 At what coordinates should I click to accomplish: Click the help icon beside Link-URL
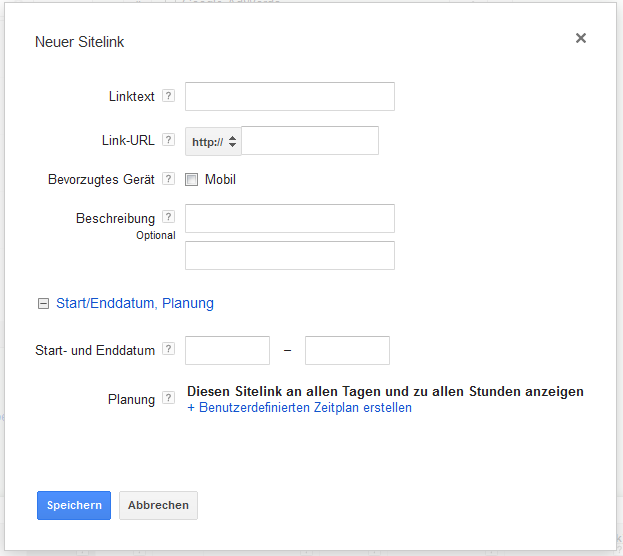[x=168, y=141]
